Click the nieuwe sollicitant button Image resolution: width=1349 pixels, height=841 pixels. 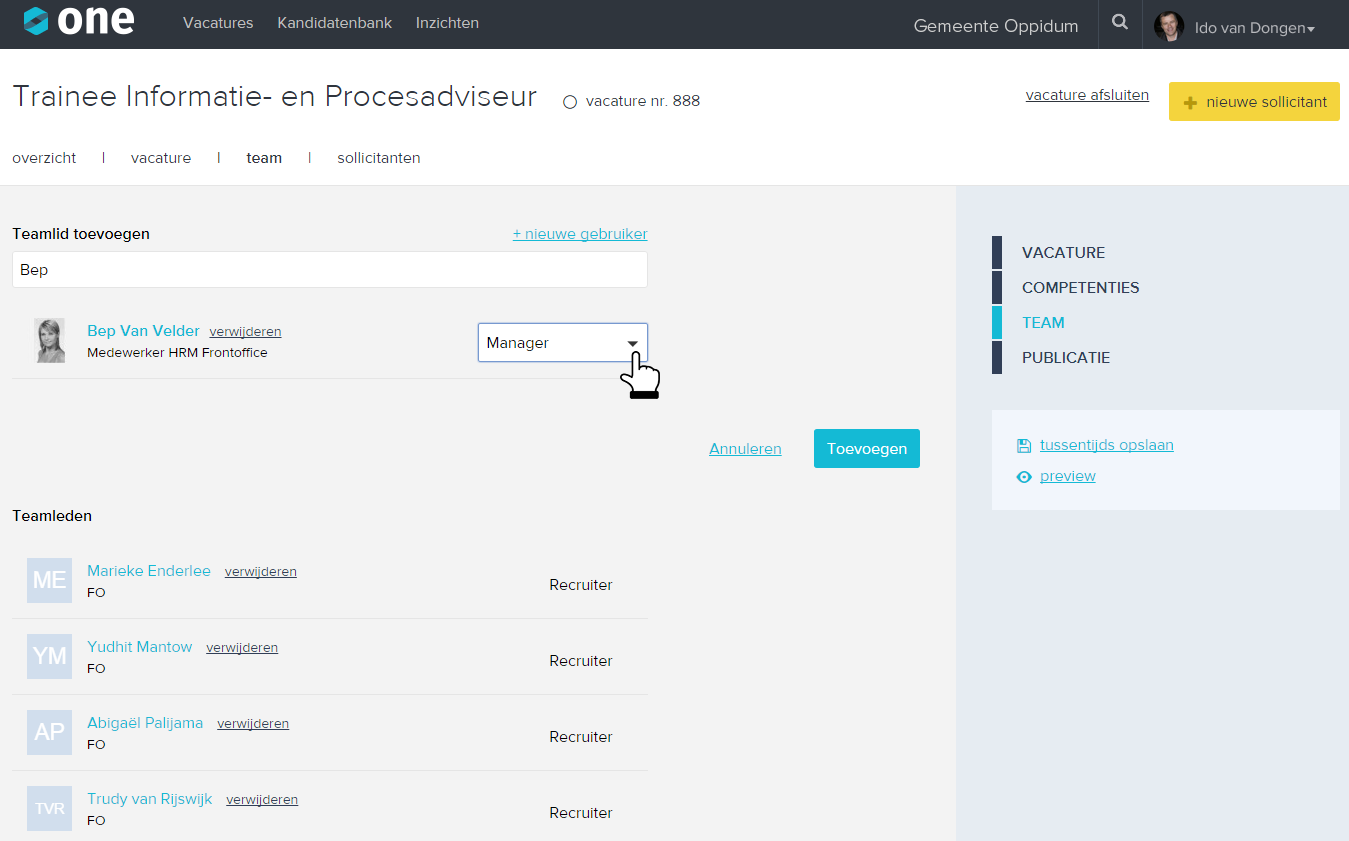click(1254, 102)
